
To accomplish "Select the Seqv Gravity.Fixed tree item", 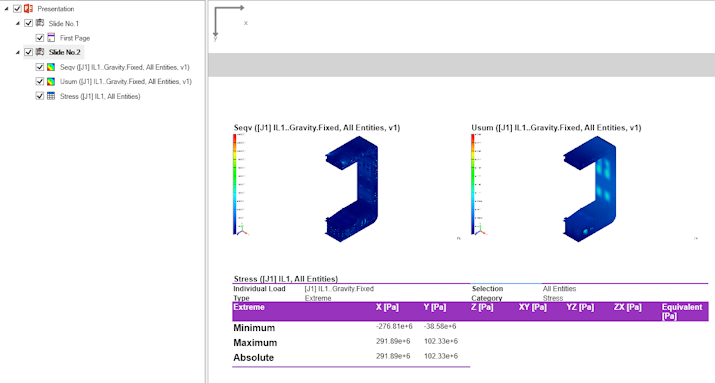I will click(x=124, y=67).
